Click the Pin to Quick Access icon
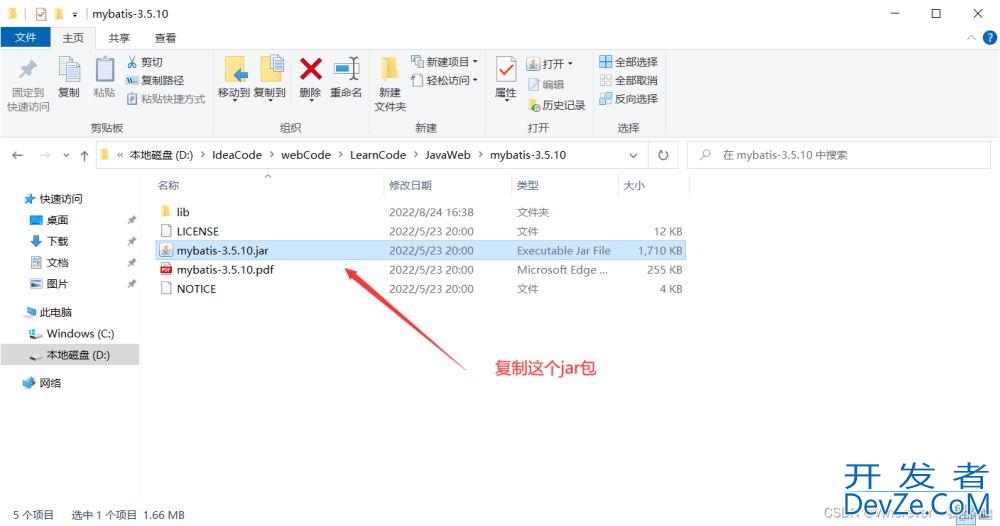 point(27,70)
